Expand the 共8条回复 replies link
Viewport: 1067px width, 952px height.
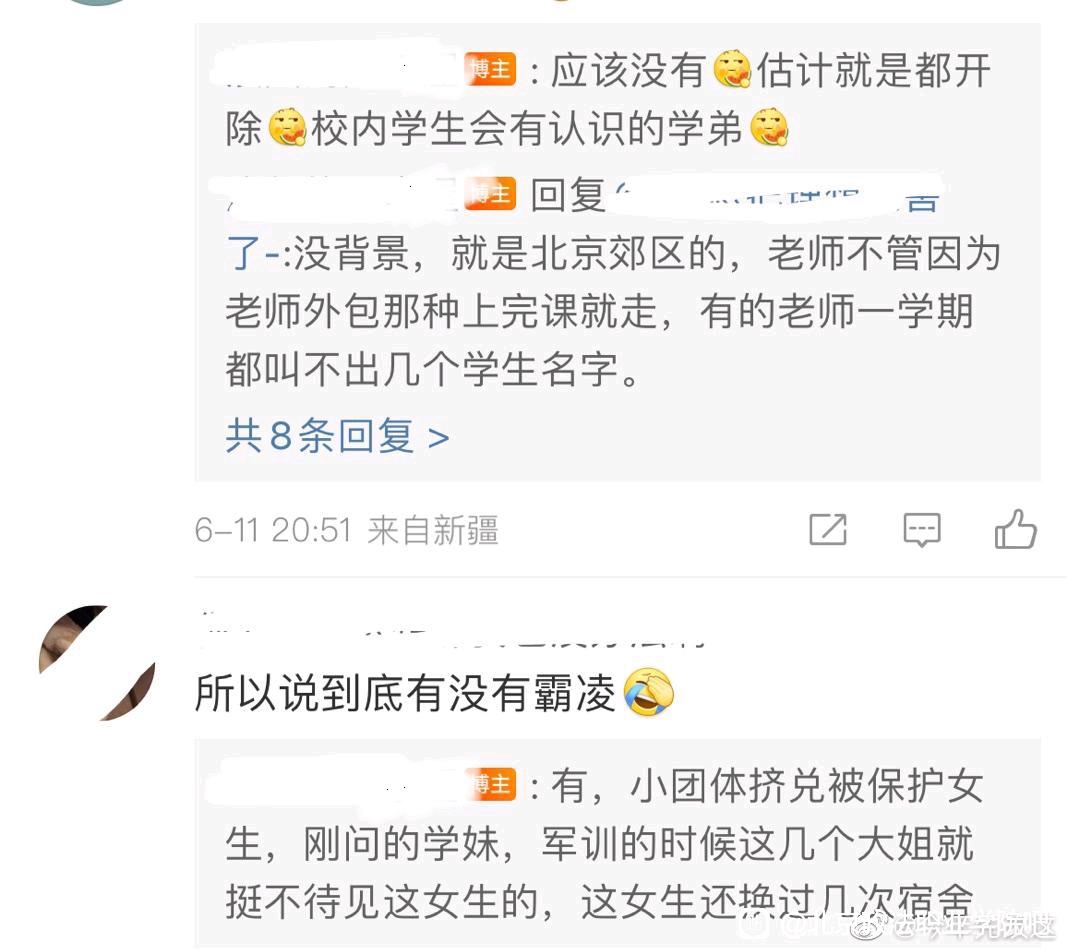[x=338, y=436]
